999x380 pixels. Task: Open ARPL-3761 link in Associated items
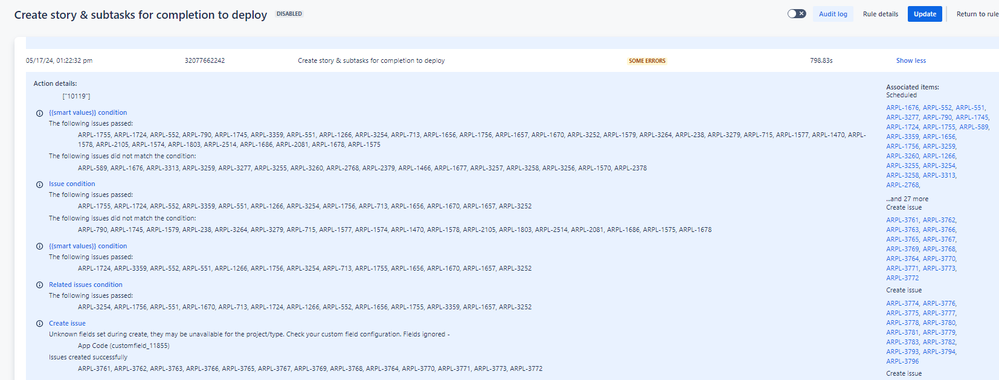903,220
